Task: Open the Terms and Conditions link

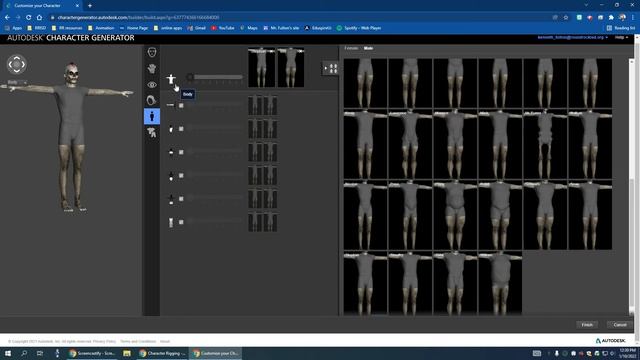Action: 138,341
